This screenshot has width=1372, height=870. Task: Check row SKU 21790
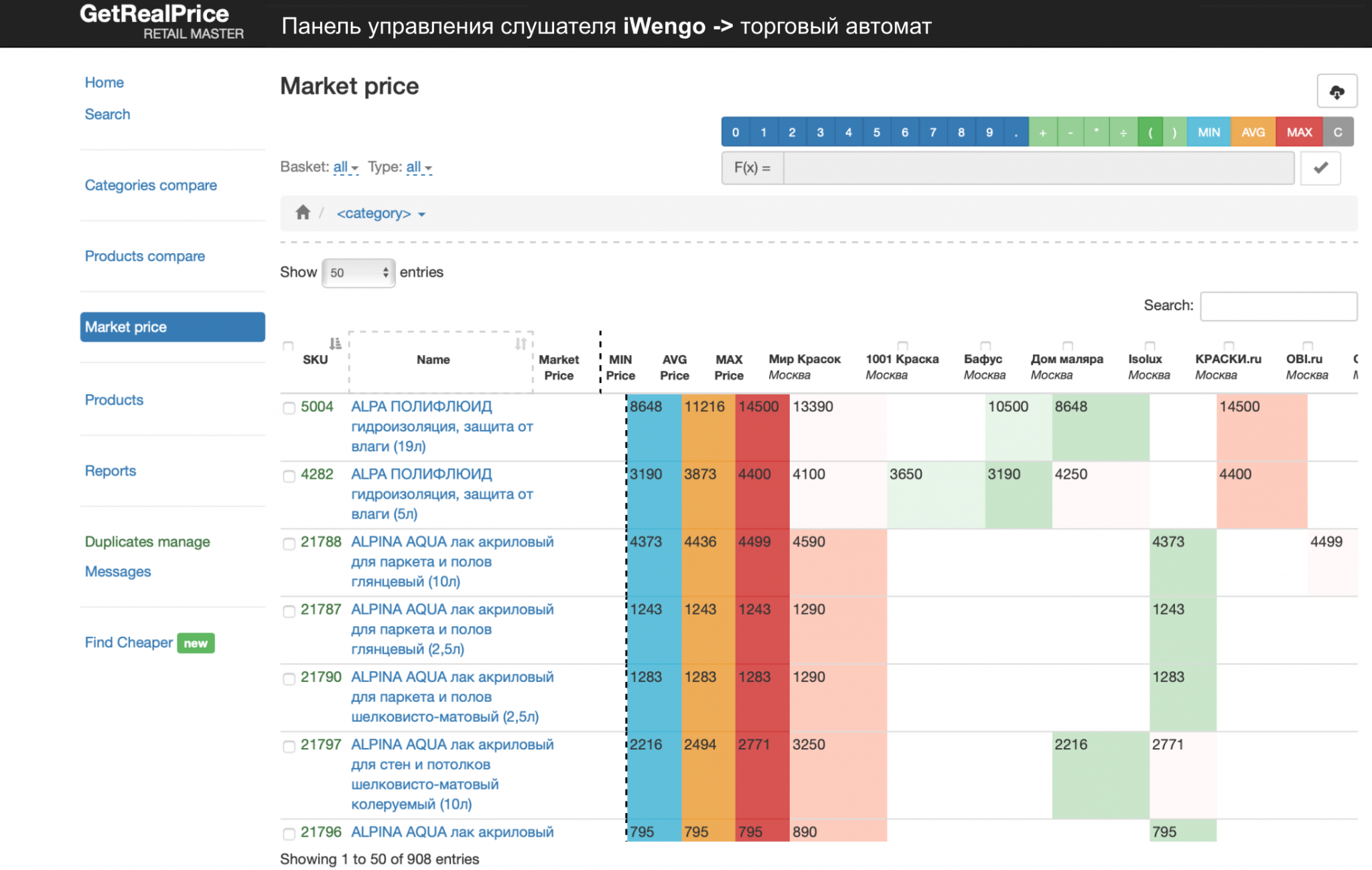click(289, 678)
